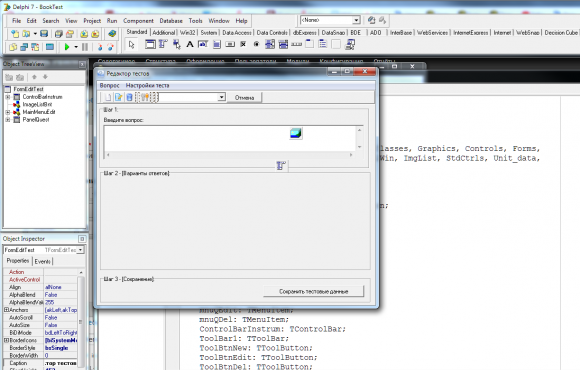Click the Отмена button
Viewport: 580px width, 370px height.
(245, 98)
